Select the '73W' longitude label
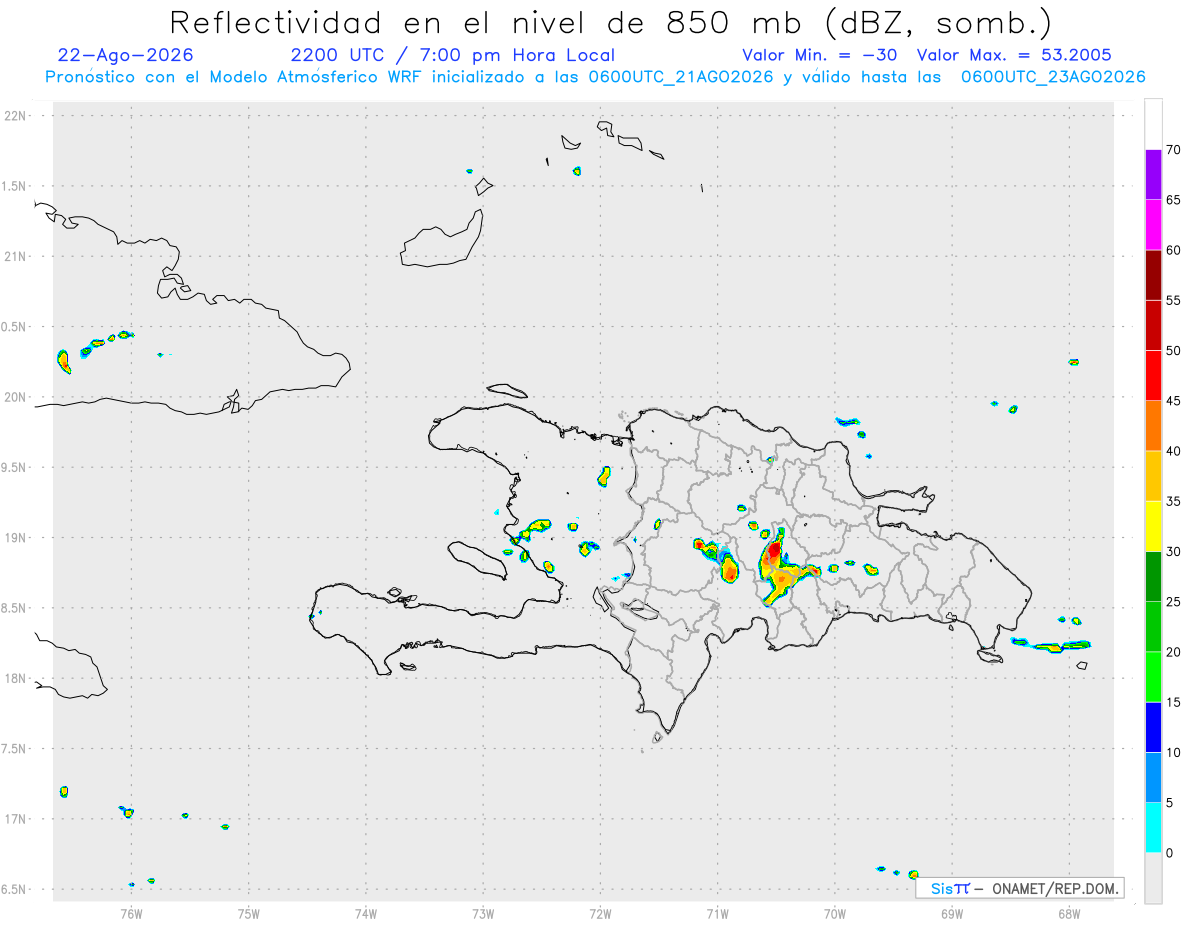 483,914
